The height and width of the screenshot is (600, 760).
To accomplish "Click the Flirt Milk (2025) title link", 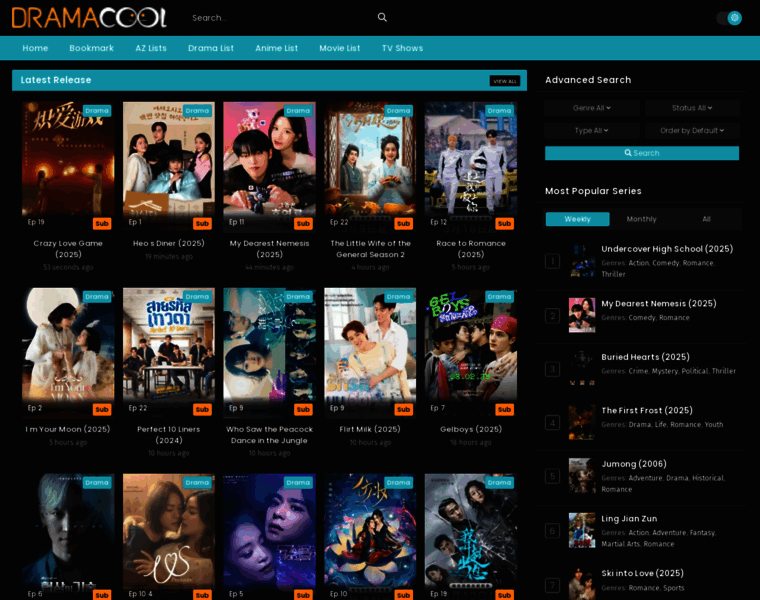I will [x=370, y=429].
